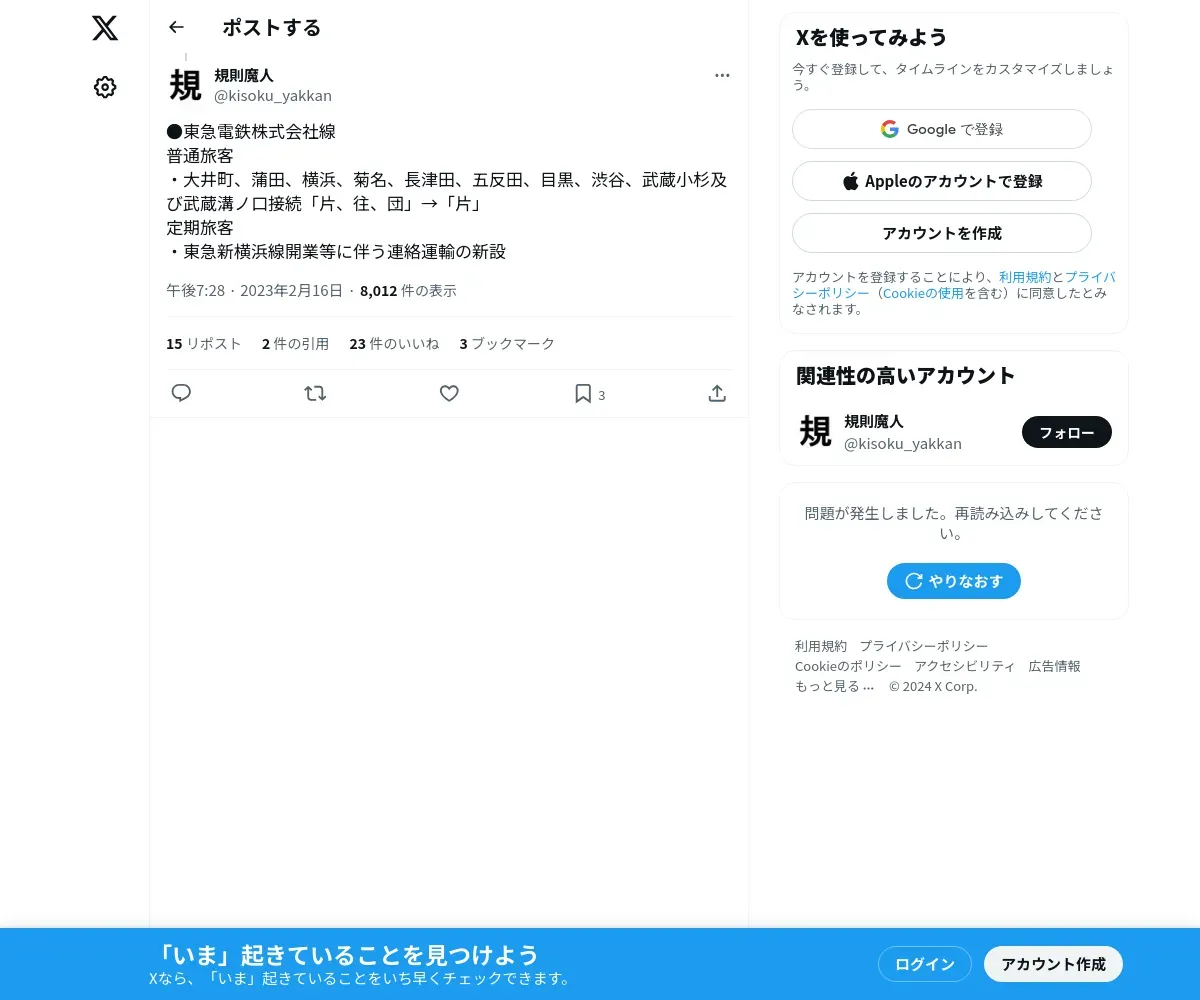This screenshot has width=1200, height=1000.
Task: Open the Cookieの使用 link
Action: [x=923, y=293]
